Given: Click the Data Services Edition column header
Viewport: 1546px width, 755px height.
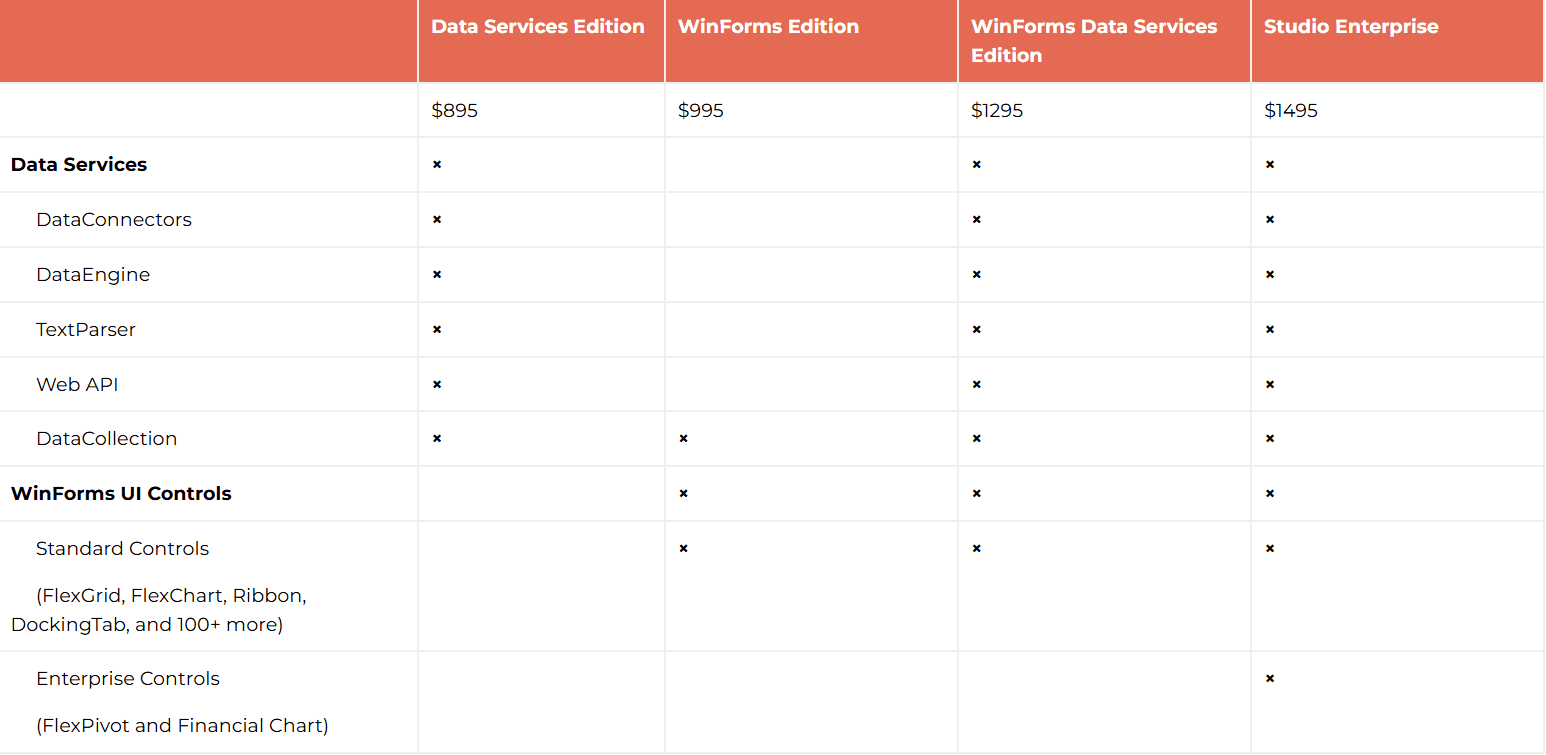Looking at the screenshot, I should click(x=538, y=27).
